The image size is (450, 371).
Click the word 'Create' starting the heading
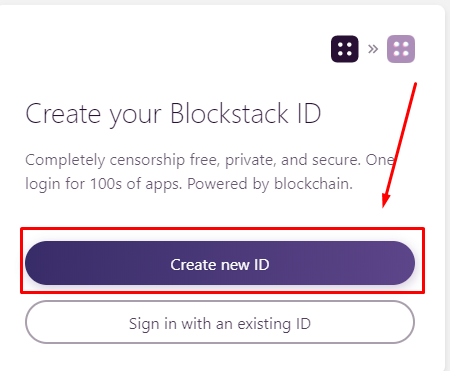(63, 114)
